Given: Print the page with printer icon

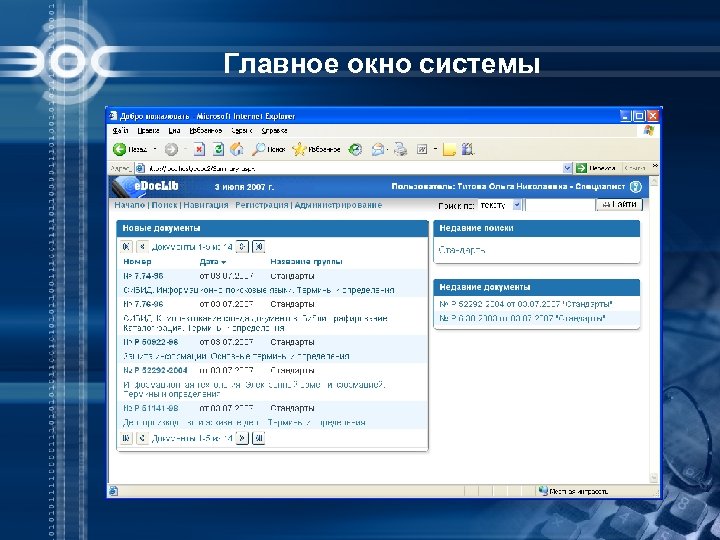Looking at the screenshot, I should 400,149.
